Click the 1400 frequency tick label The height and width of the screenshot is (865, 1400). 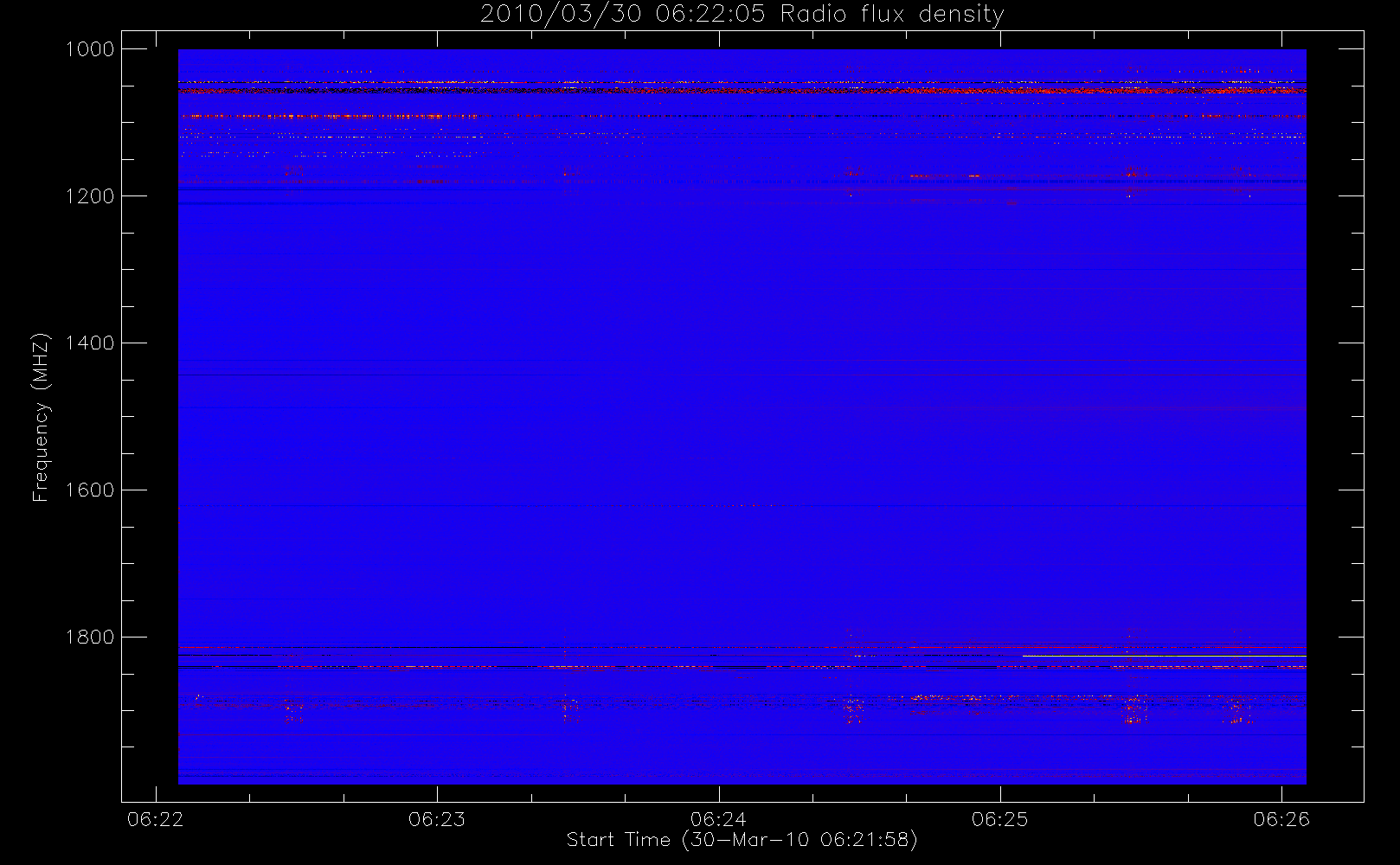[90, 343]
